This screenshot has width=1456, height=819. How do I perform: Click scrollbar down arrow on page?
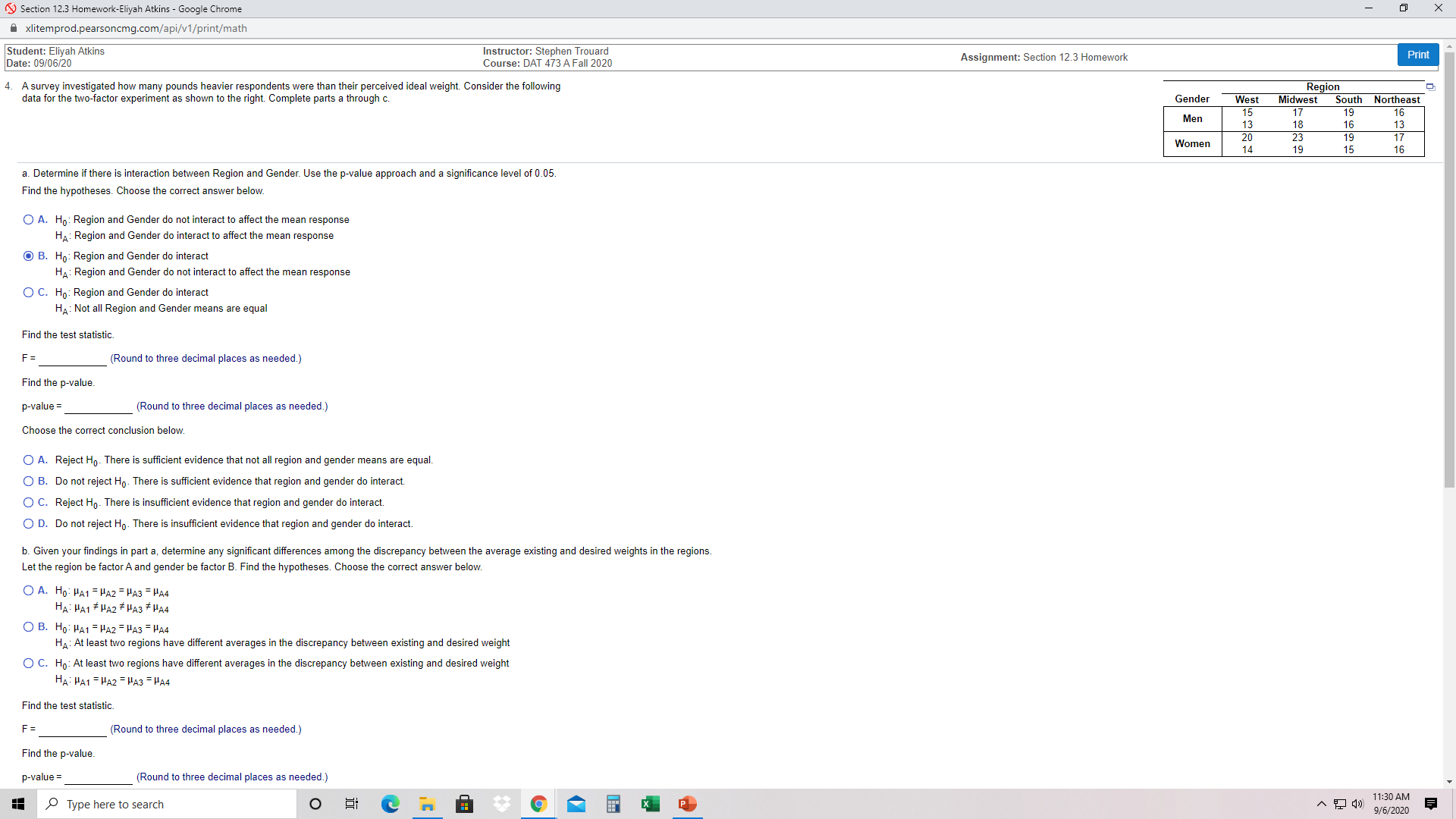pyautogui.click(x=1449, y=782)
